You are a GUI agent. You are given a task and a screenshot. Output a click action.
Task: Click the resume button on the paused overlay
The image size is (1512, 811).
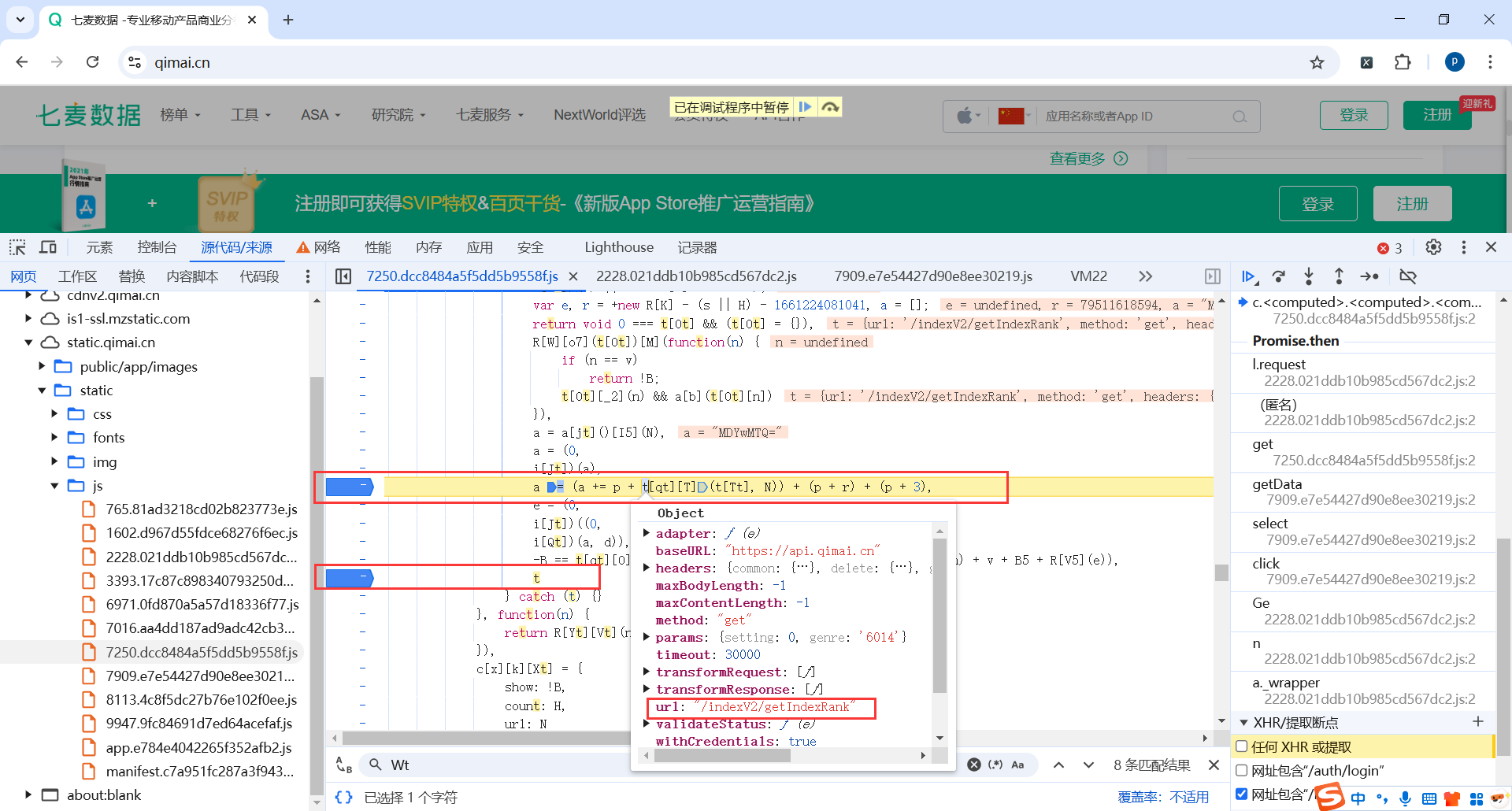(x=805, y=107)
